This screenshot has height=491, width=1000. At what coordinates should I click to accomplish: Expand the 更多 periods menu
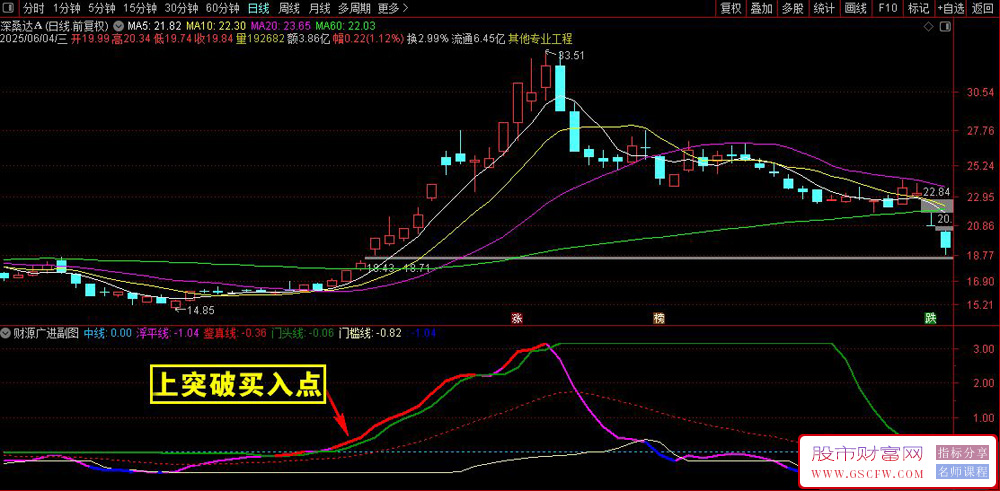tap(393, 8)
